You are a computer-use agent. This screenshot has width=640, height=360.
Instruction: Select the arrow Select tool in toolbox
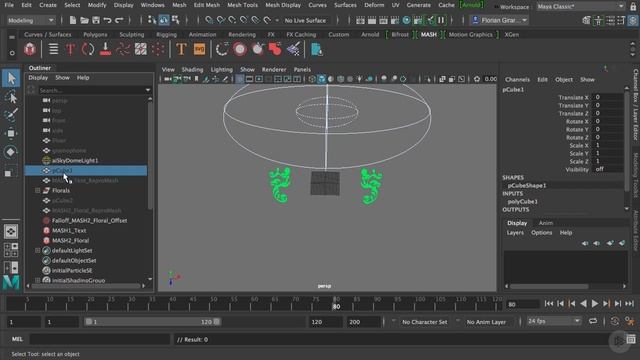click(x=11, y=78)
